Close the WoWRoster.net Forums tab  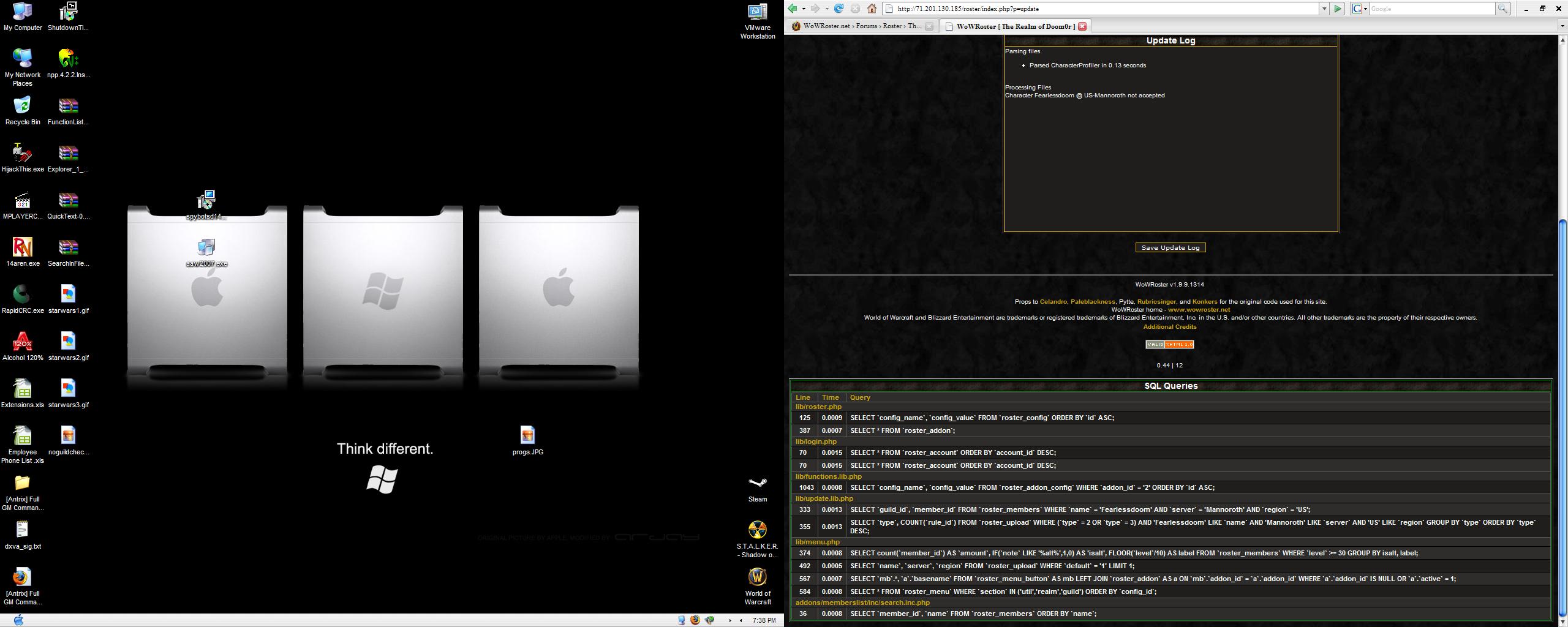point(929,26)
